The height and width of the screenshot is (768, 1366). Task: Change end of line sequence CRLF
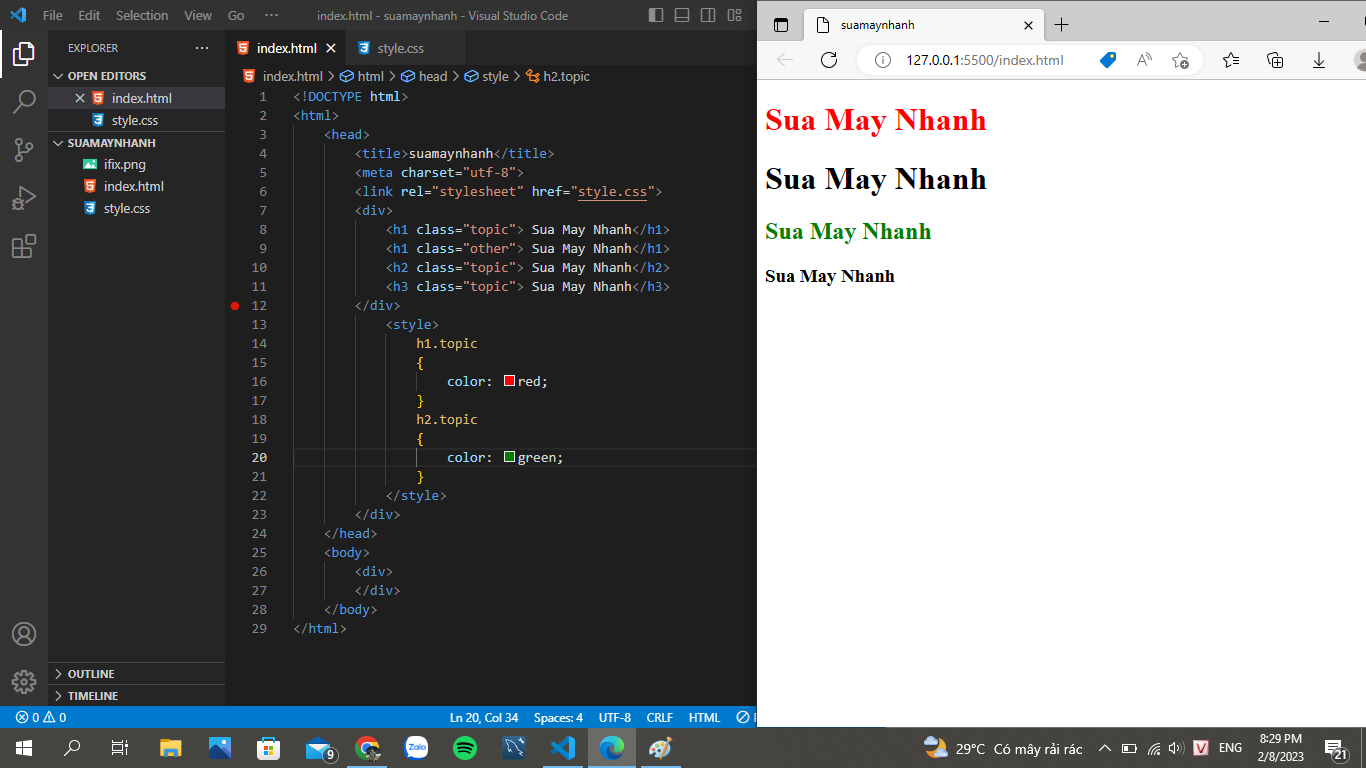[x=660, y=717]
